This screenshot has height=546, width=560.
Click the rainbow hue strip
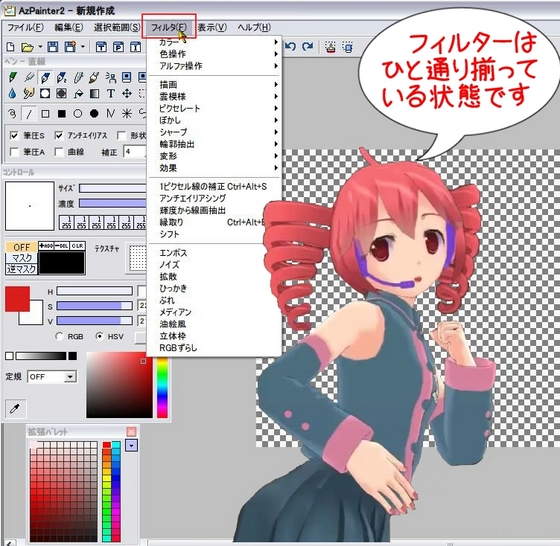pyautogui.click(x=162, y=387)
